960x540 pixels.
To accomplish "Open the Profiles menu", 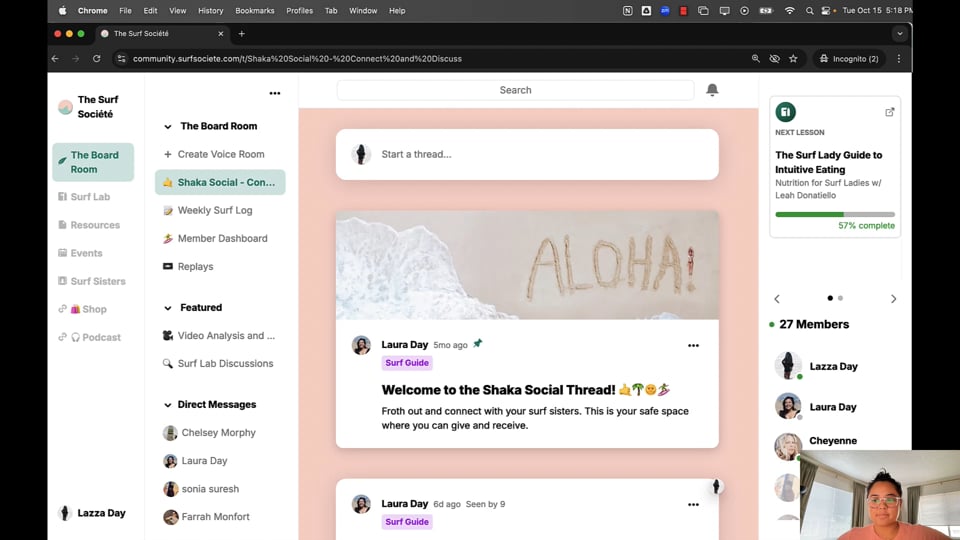I will coord(299,10).
